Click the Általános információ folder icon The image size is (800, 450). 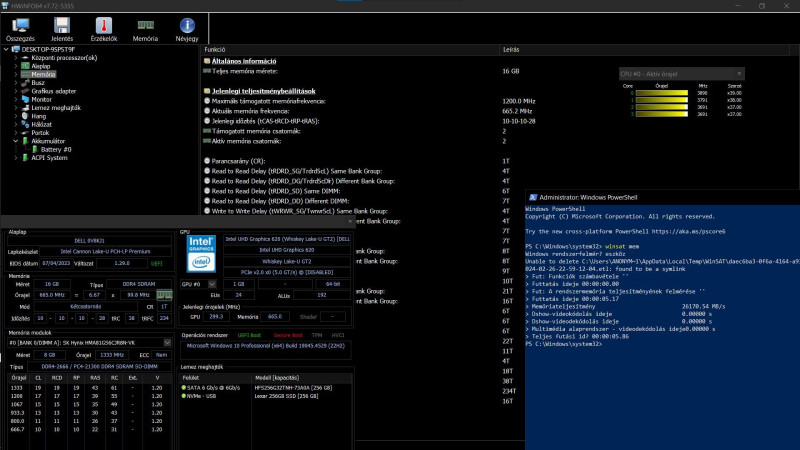point(207,61)
